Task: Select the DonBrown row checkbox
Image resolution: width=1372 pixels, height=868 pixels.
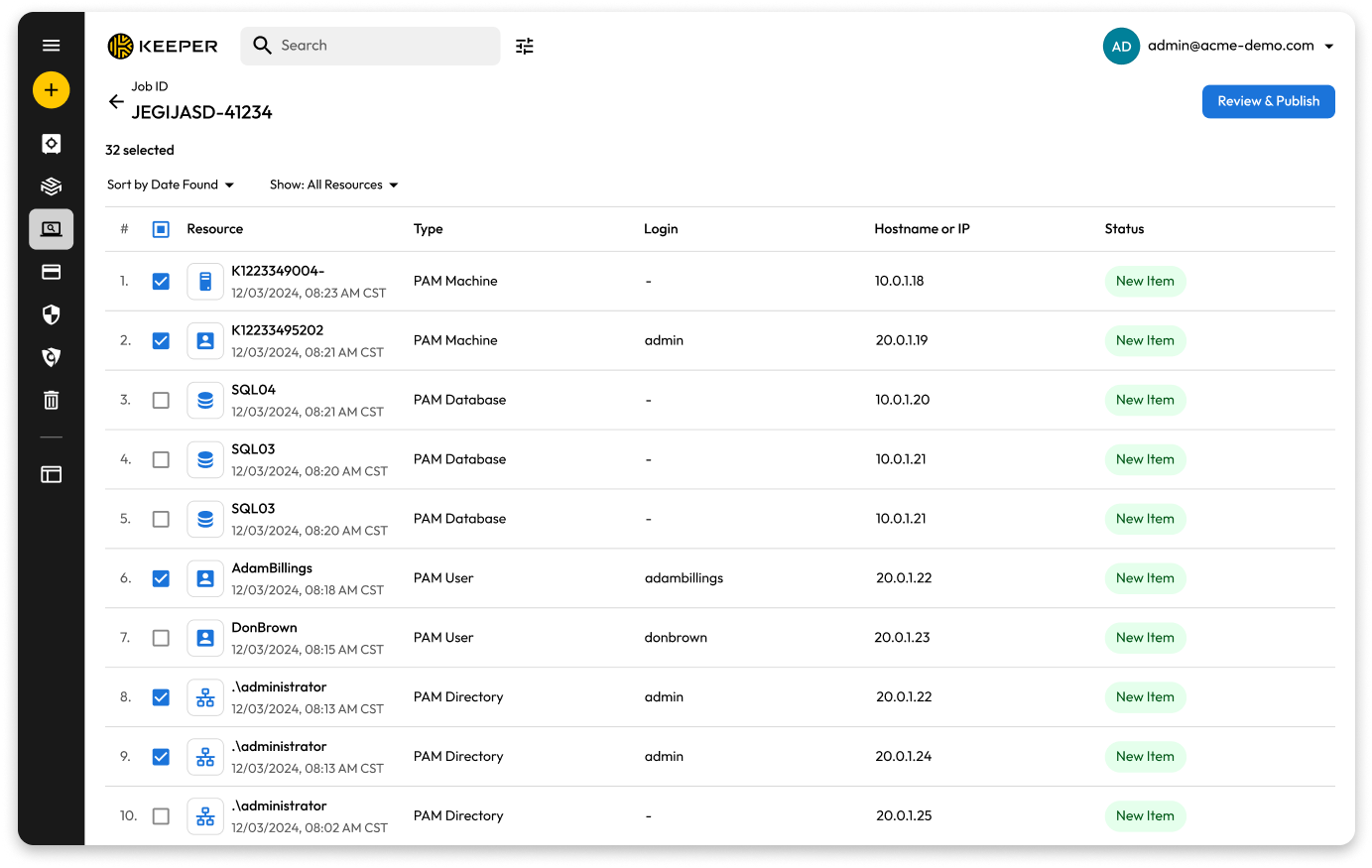Action: pyautogui.click(x=161, y=638)
